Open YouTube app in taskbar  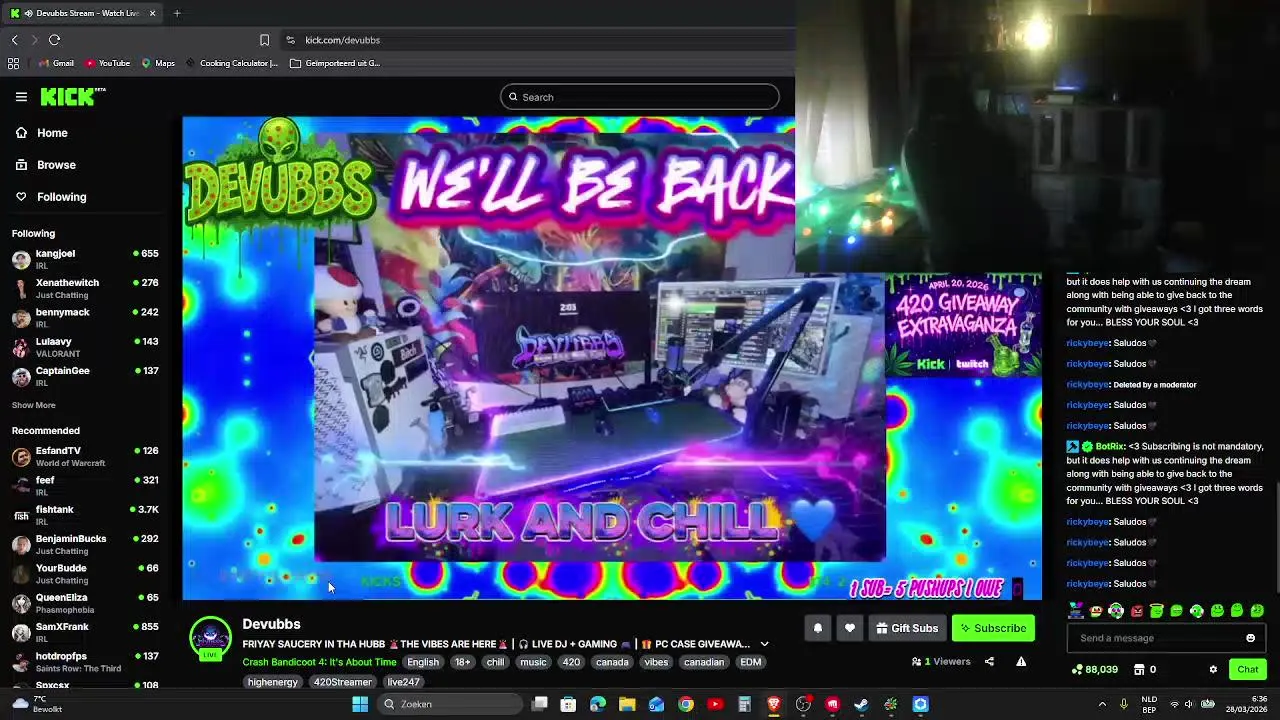715,704
